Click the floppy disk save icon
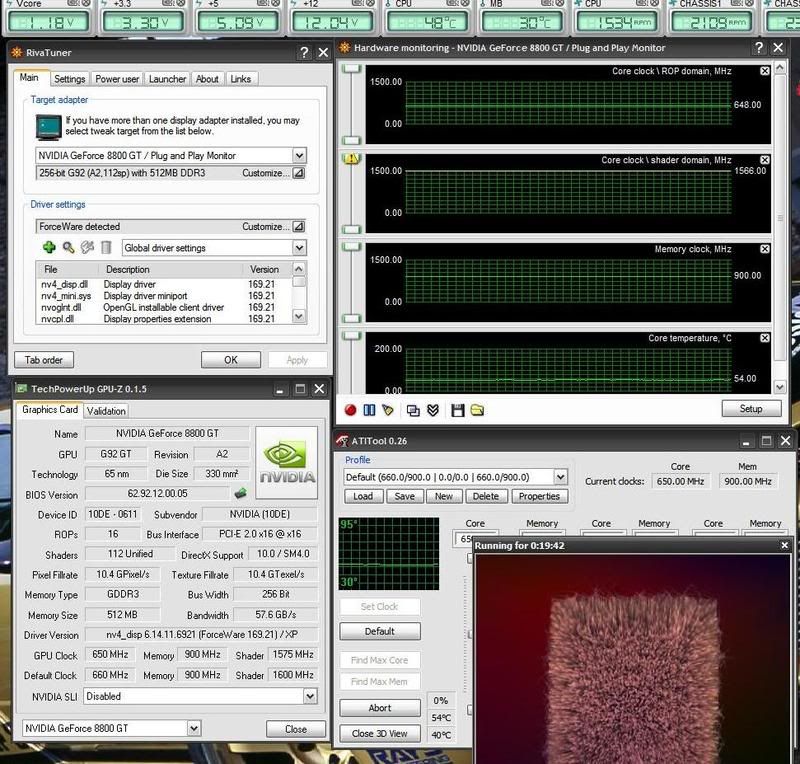Screen dimensions: 800x764 457,410
